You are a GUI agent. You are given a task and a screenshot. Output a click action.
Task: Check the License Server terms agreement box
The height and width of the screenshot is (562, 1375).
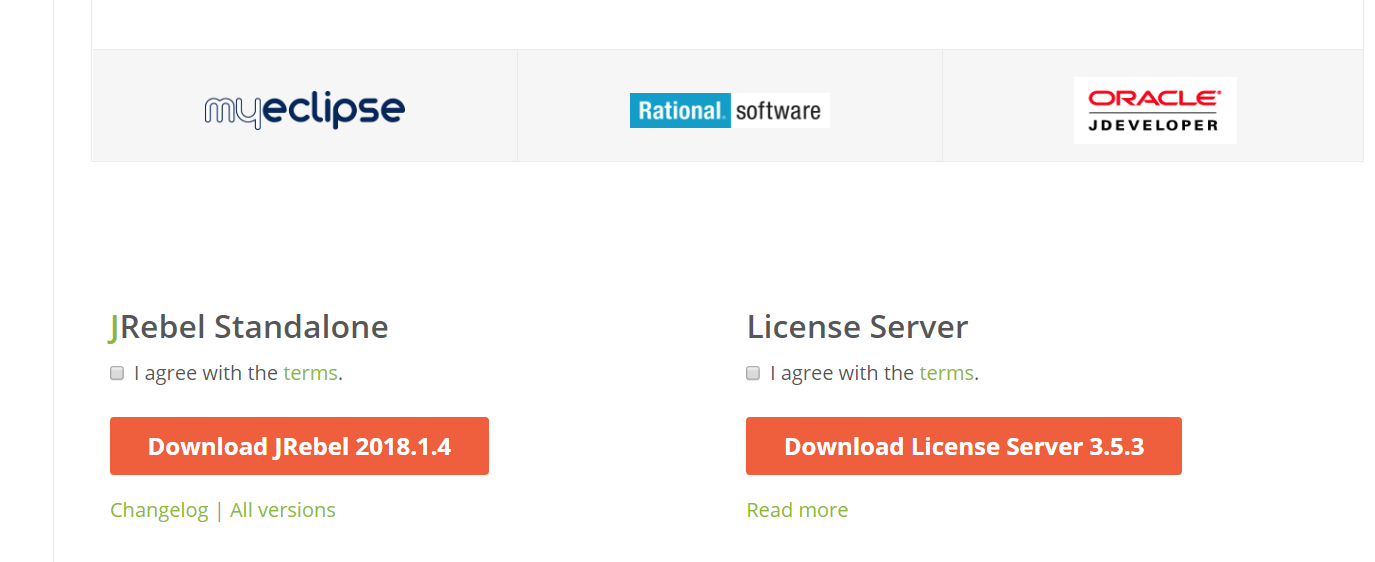[753, 373]
